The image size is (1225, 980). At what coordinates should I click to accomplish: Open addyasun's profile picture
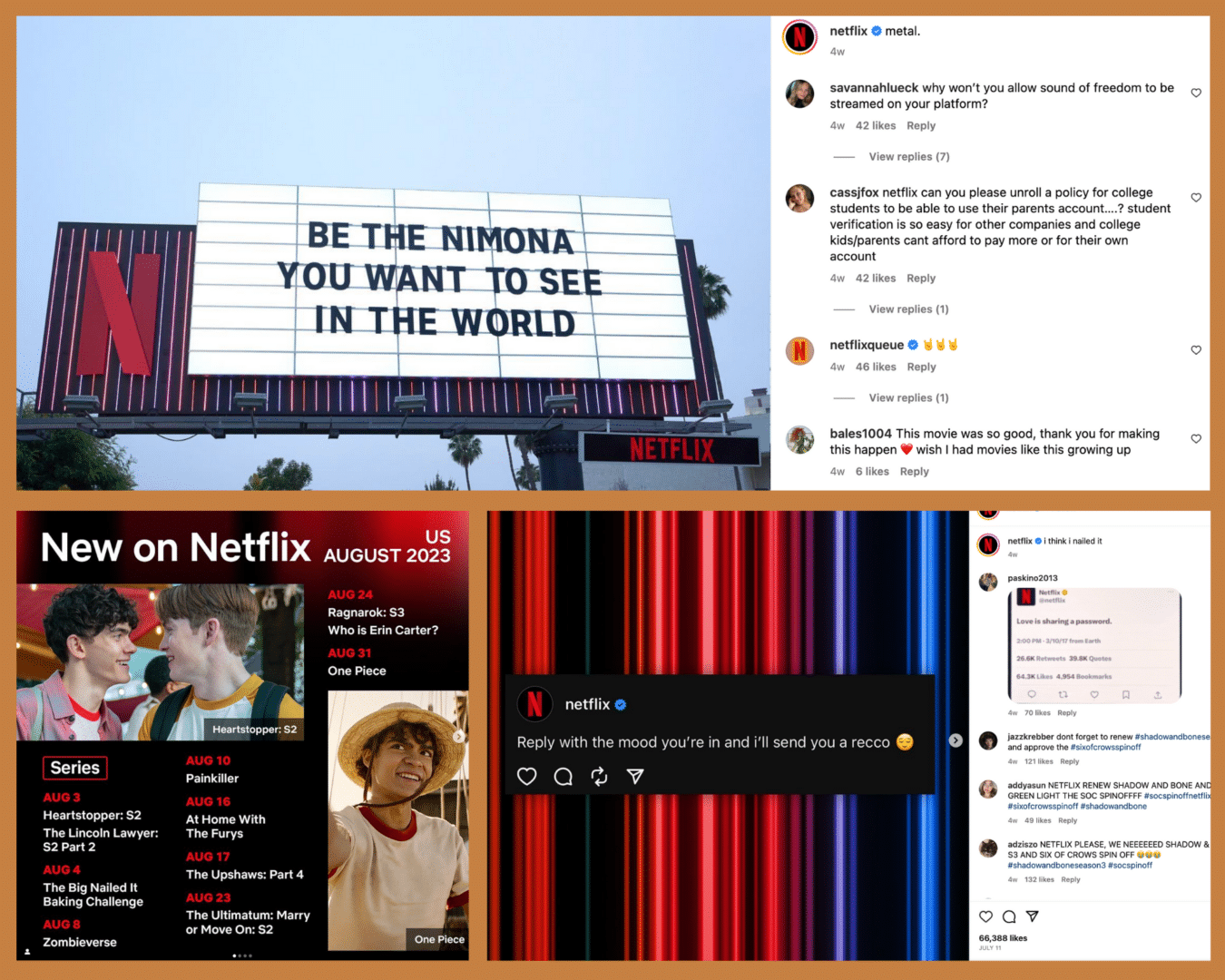pyautogui.click(x=988, y=789)
